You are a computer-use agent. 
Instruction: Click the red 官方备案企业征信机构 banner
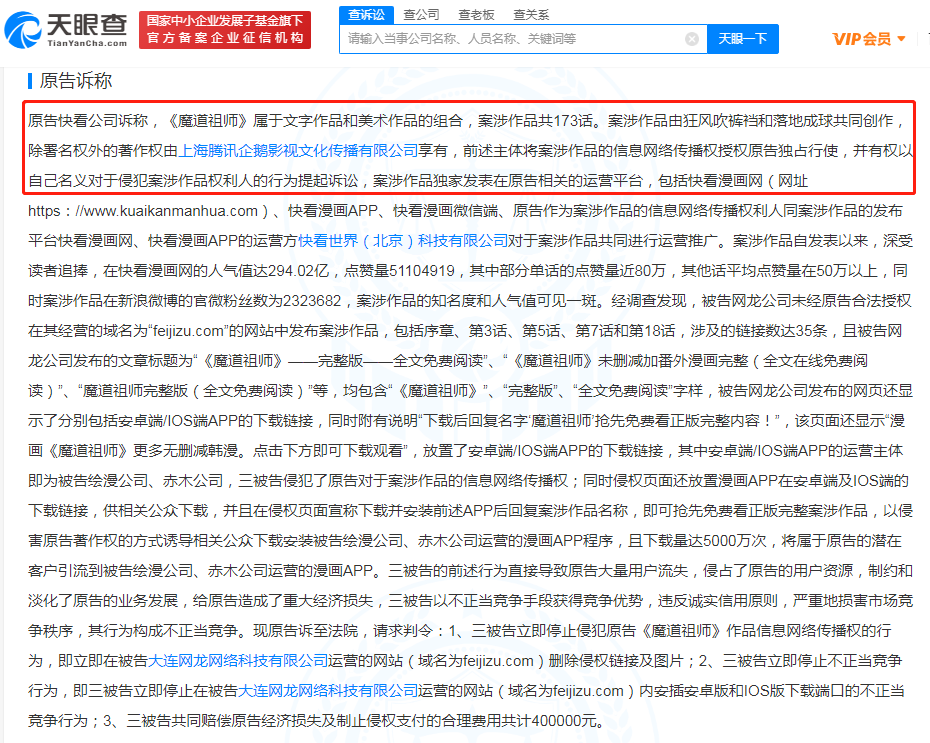tap(225, 30)
